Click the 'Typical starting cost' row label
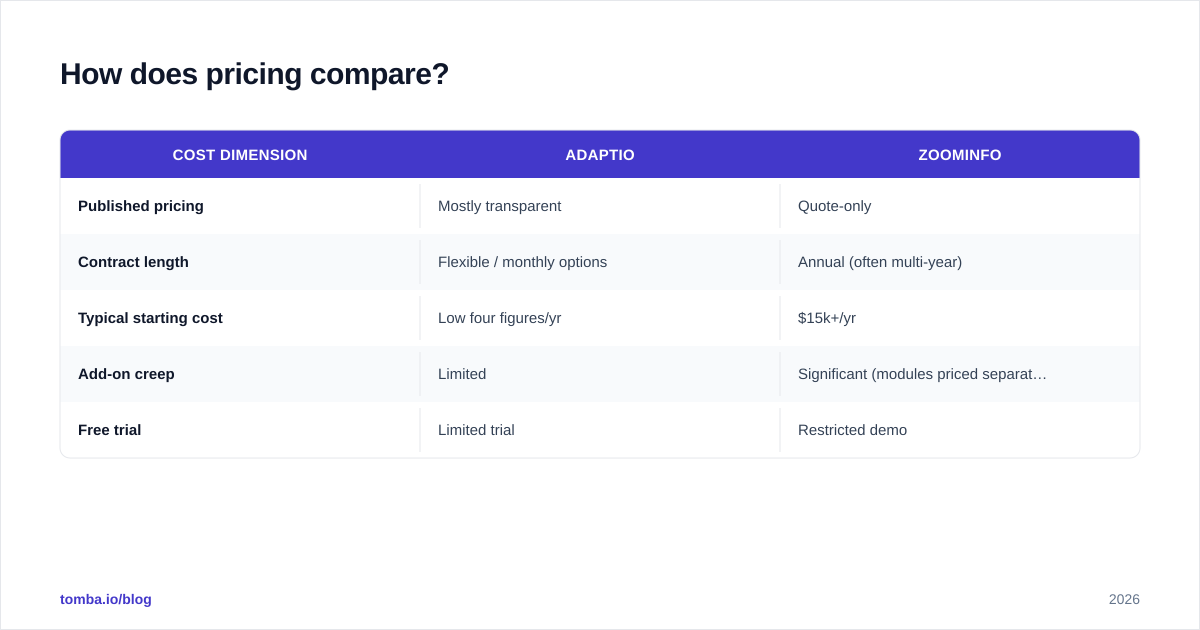 click(x=150, y=318)
